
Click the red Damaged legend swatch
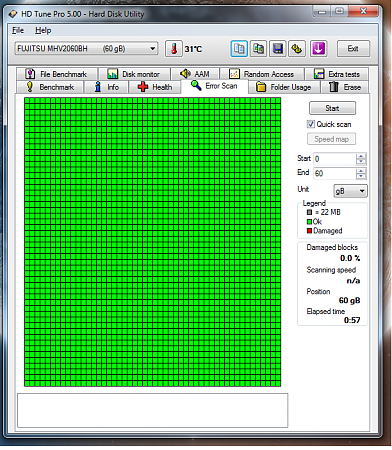pyautogui.click(x=309, y=231)
